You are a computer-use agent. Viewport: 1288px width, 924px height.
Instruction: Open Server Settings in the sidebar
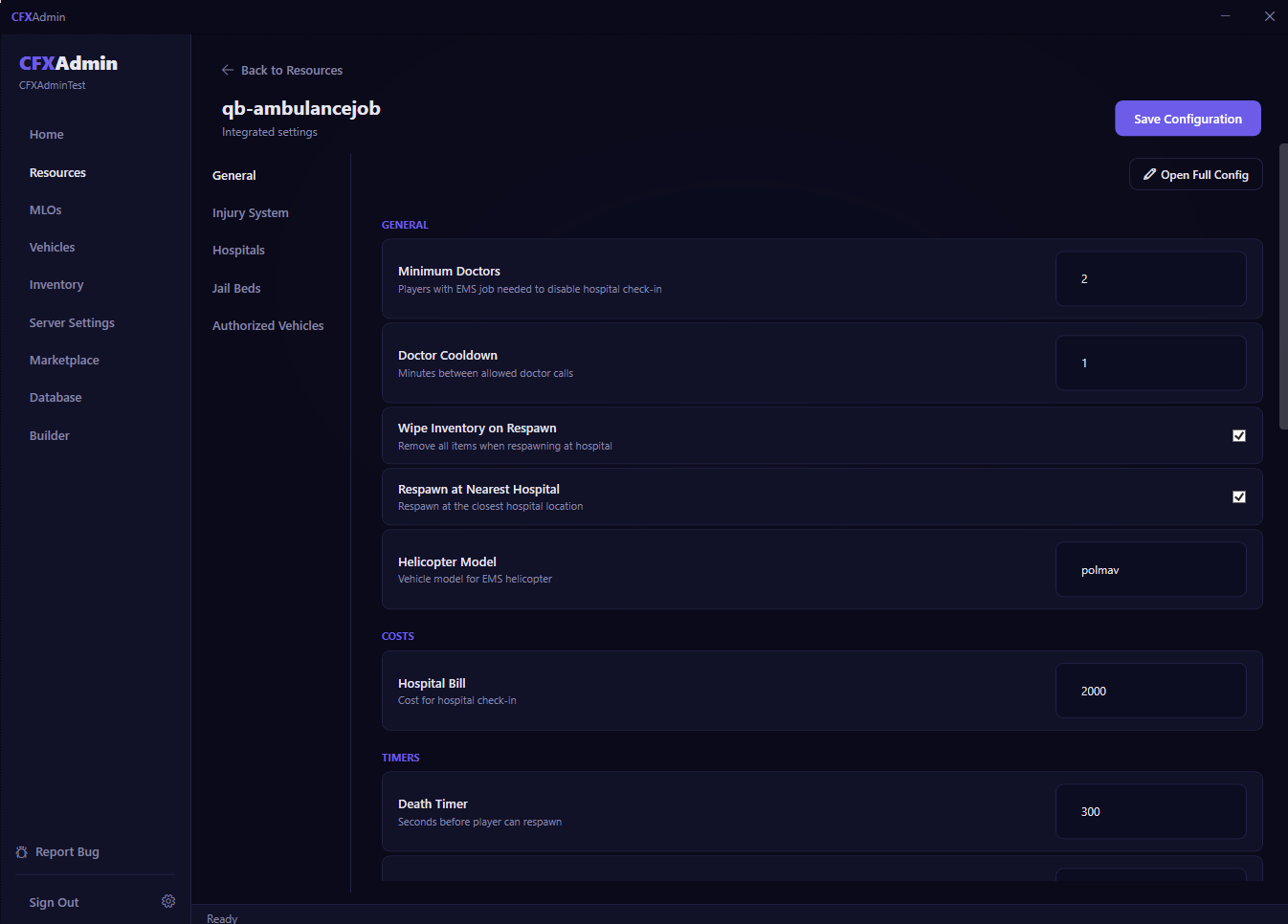click(72, 323)
